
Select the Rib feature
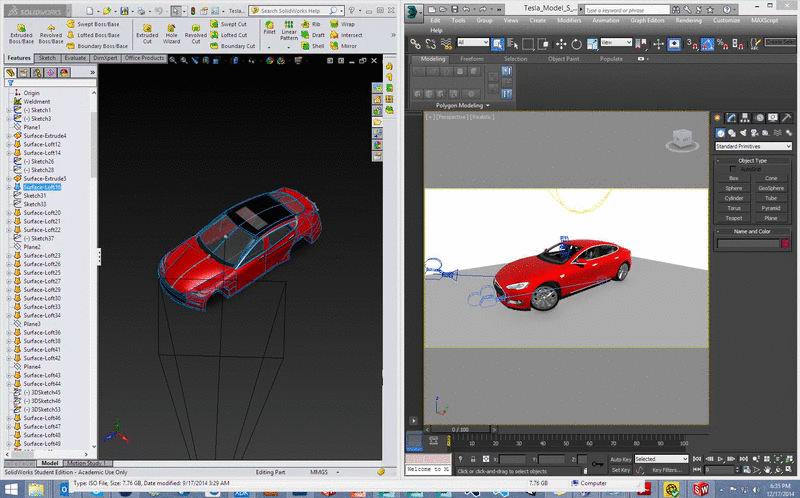point(311,24)
